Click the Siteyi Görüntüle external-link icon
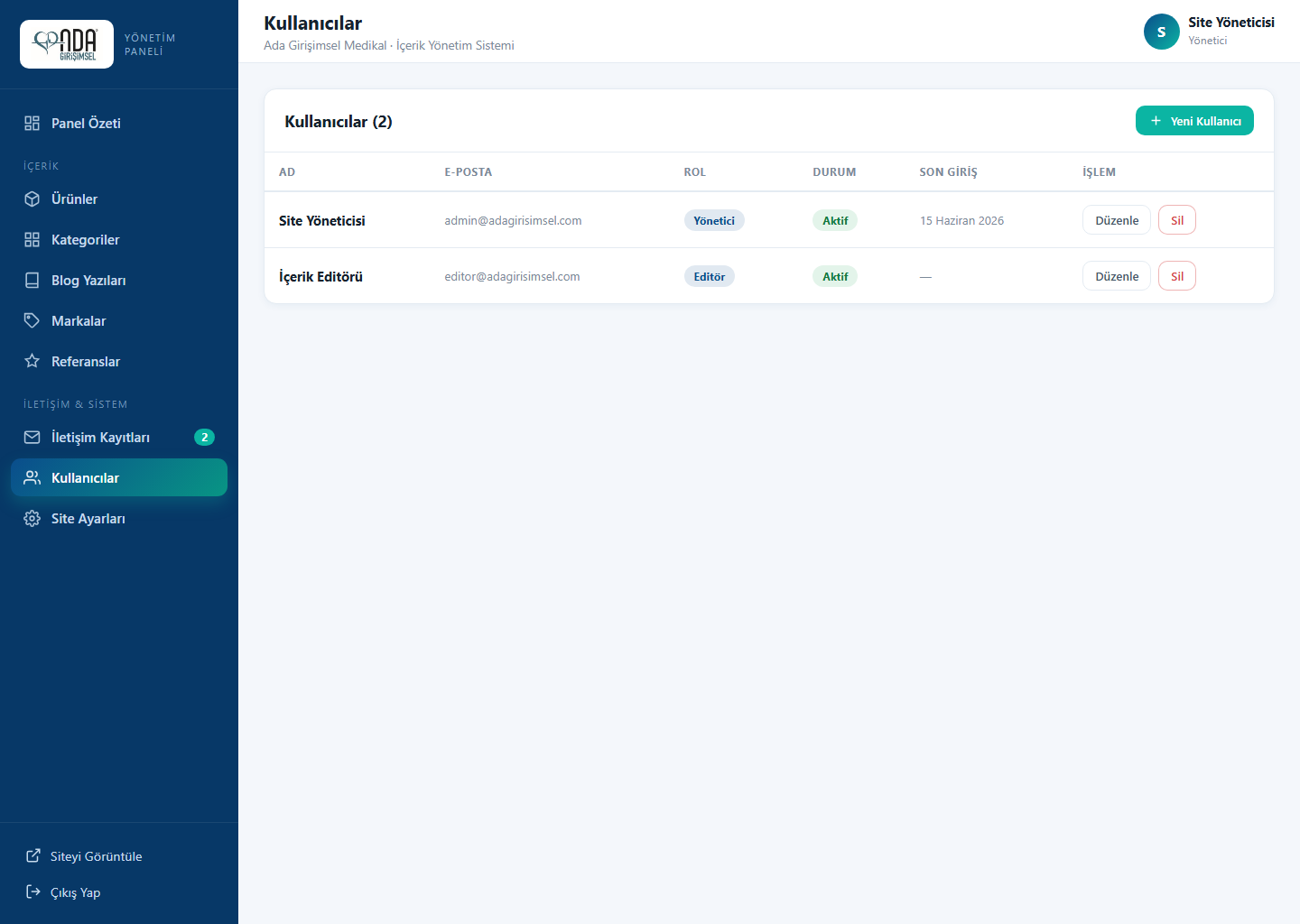Viewport: 1300px width, 924px height. [x=33, y=856]
